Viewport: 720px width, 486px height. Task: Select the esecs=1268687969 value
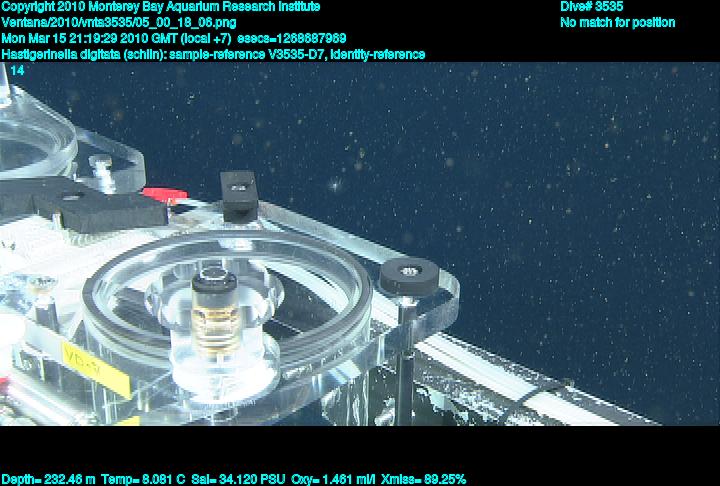(x=292, y=39)
